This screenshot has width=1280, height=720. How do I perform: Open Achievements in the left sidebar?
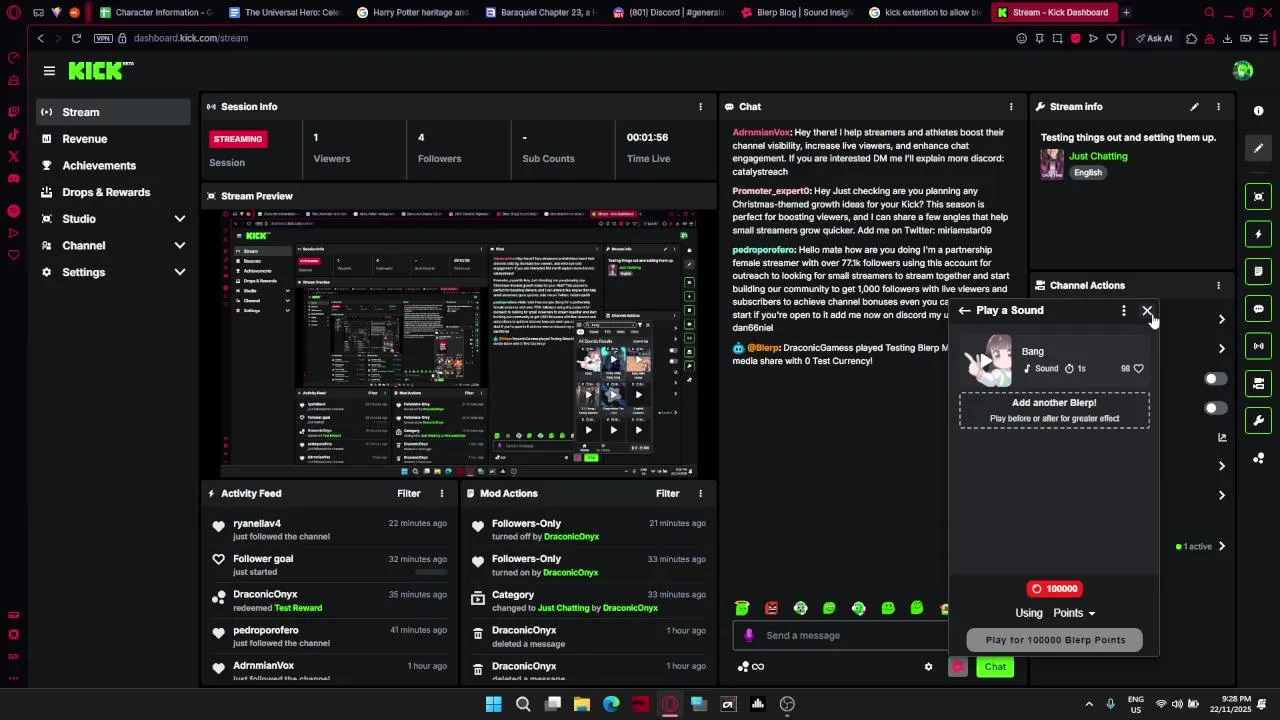(114, 166)
